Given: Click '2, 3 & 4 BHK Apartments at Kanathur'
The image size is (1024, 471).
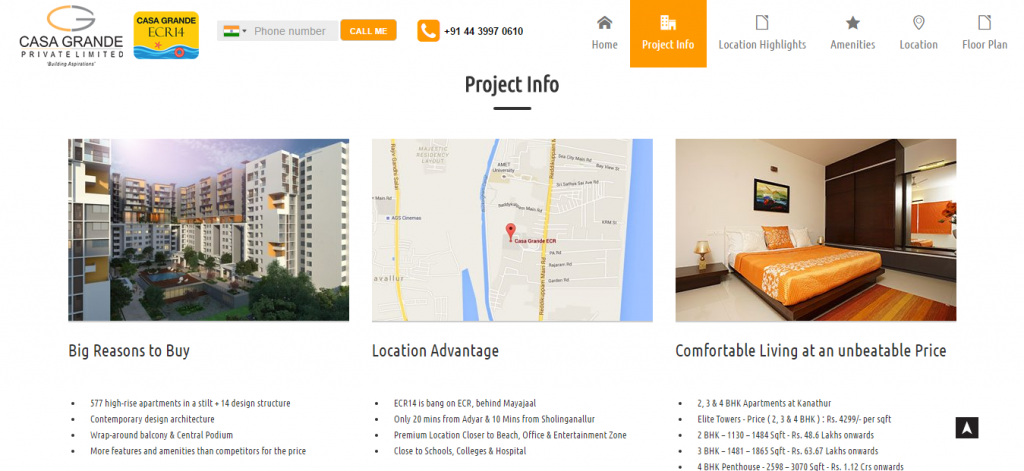Looking at the screenshot, I should 764,404.
